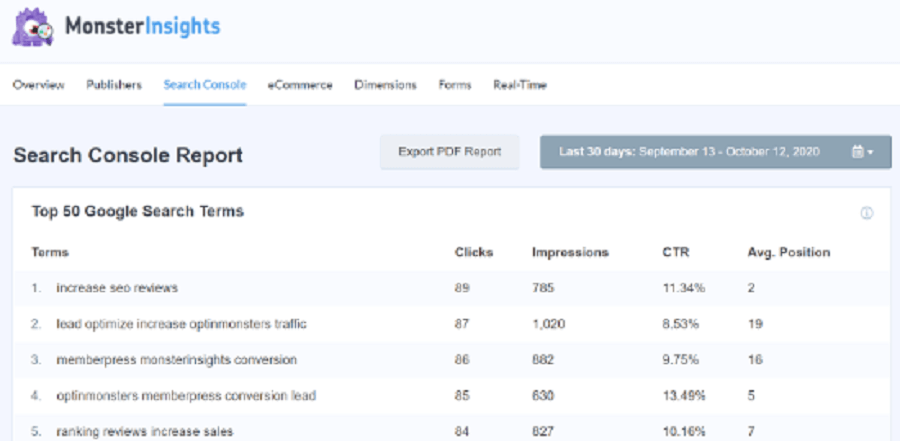Click the Top 50 Google Search Terms title
The width and height of the screenshot is (900, 441).
[x=138, y=211]
